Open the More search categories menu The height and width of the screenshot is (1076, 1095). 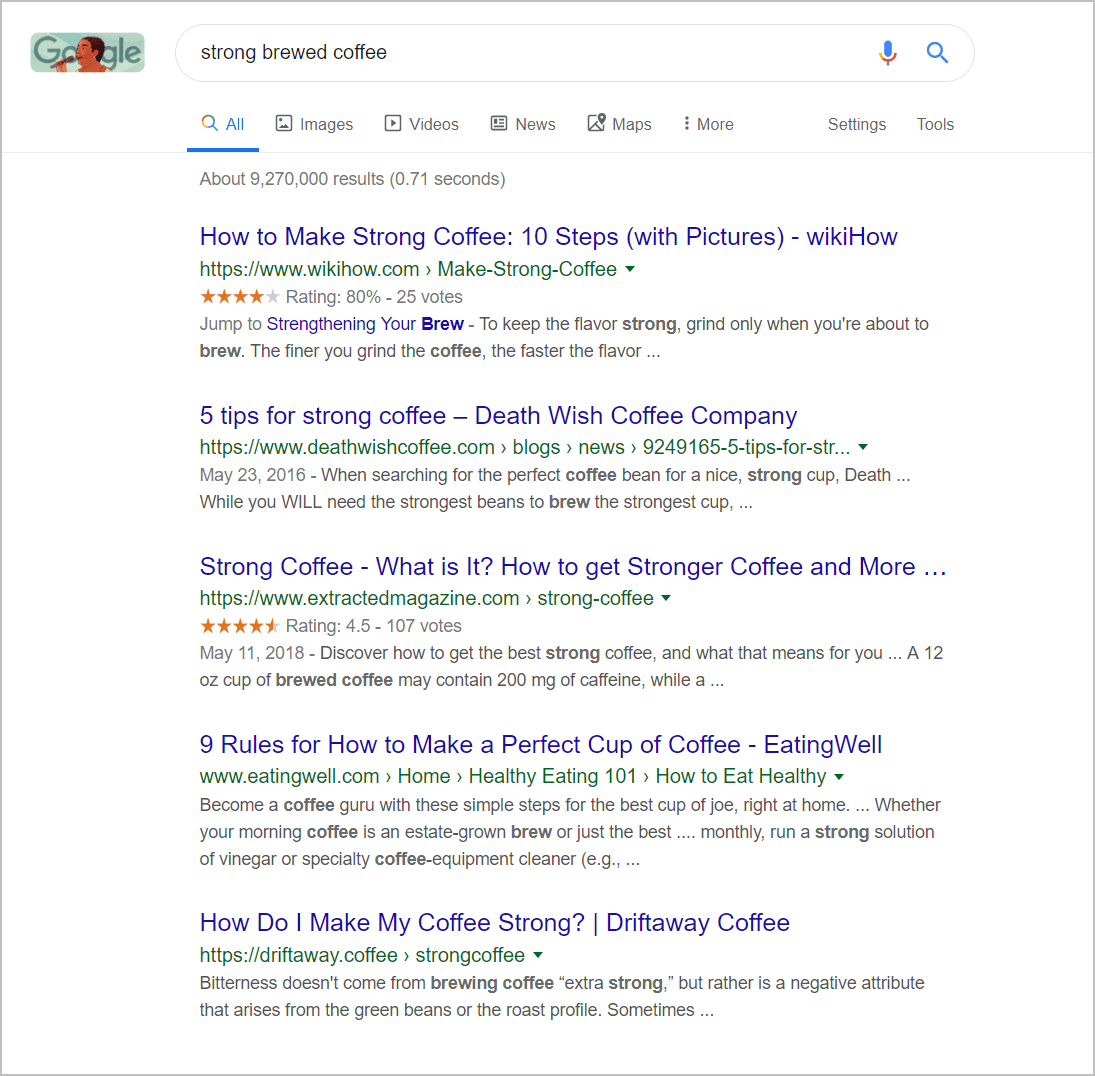[708, 124]
